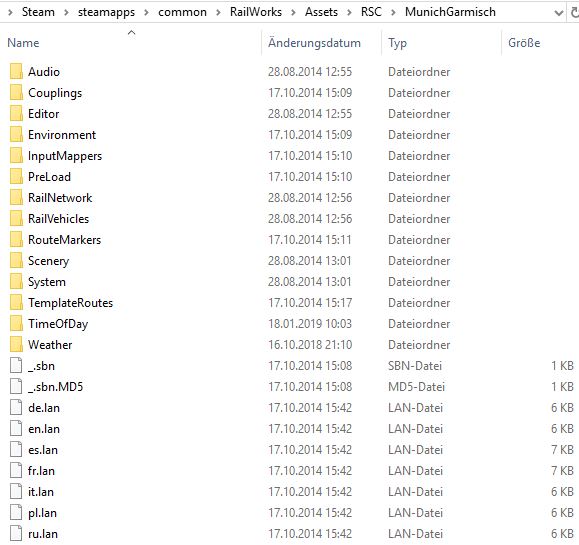Select the Scenery folder icon
This screenshot has width=579, height=545.
tap(16, 260)
